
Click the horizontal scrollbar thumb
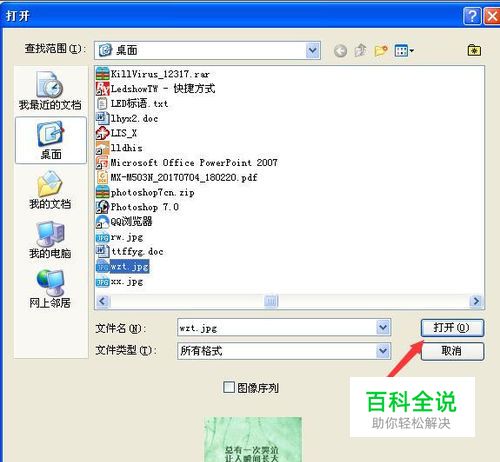pyautogui.click(x=271, y=301)
